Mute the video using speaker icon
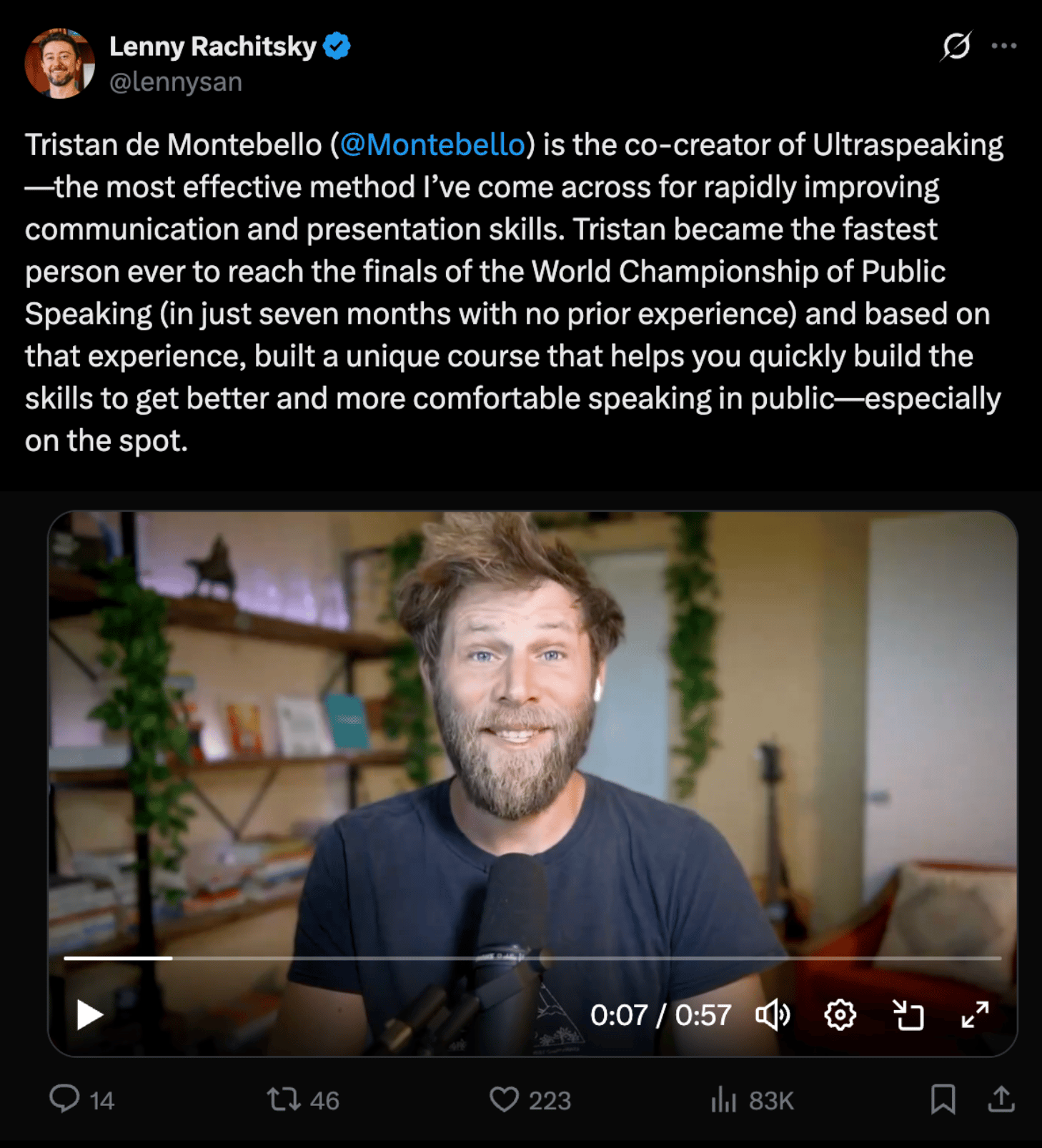 [773, 1014]
